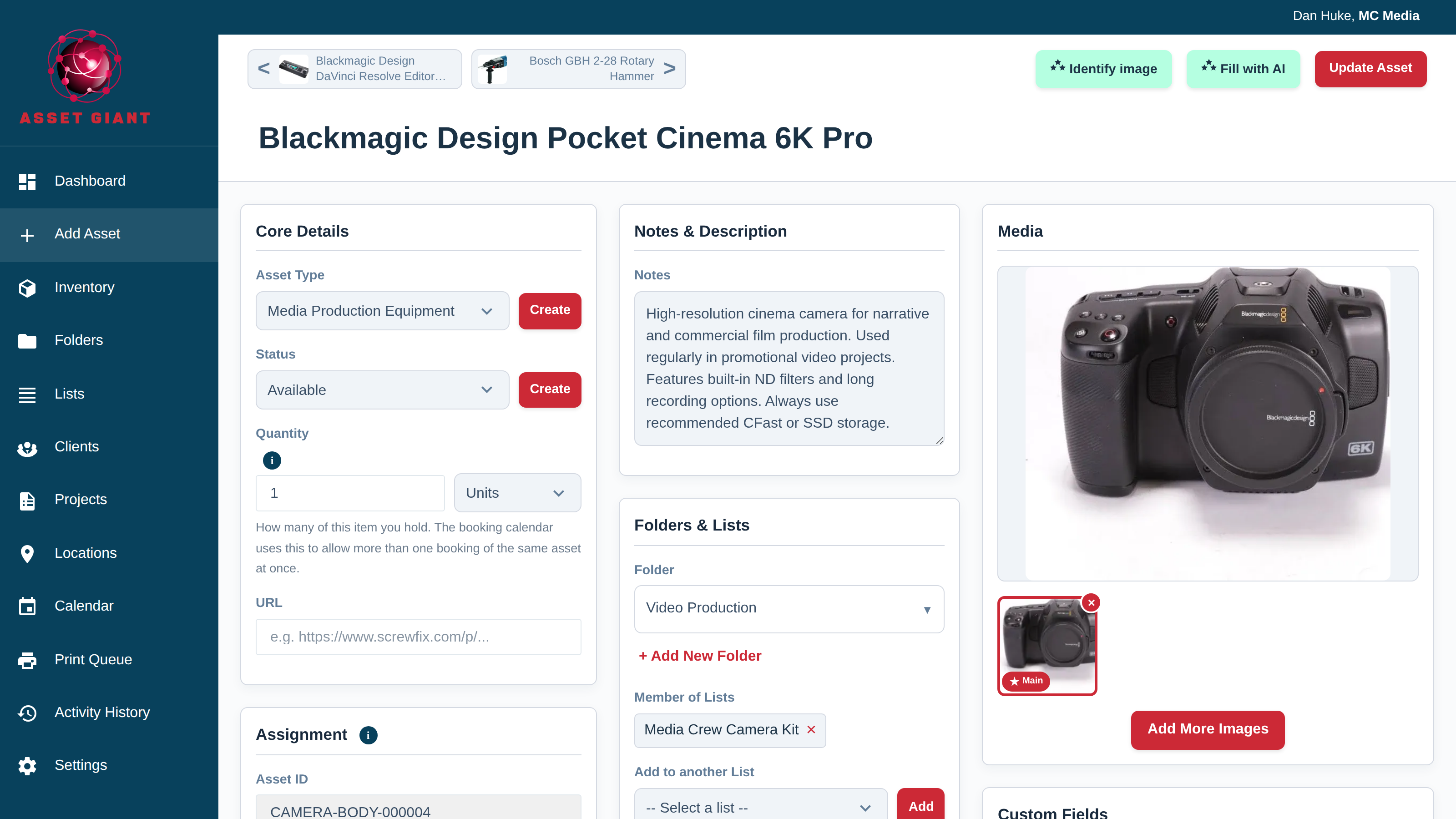Click into the Notes text area
The image size is (1456, 819).
coord(789,369)
